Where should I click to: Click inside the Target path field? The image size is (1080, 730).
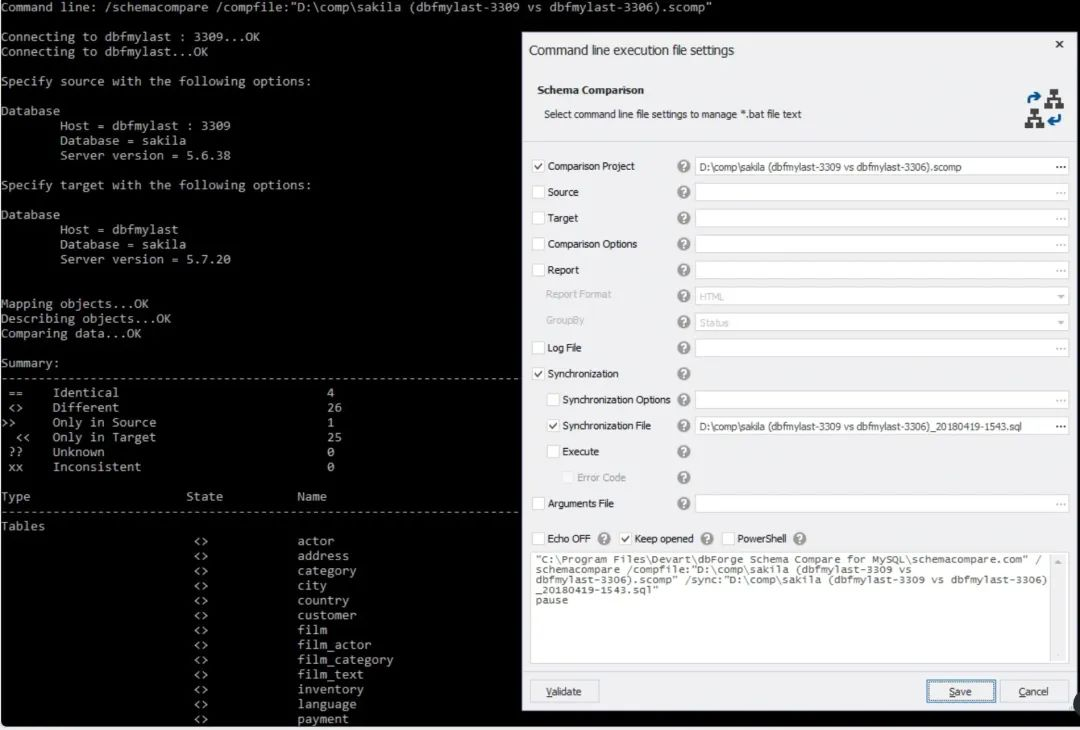[870, 218]
